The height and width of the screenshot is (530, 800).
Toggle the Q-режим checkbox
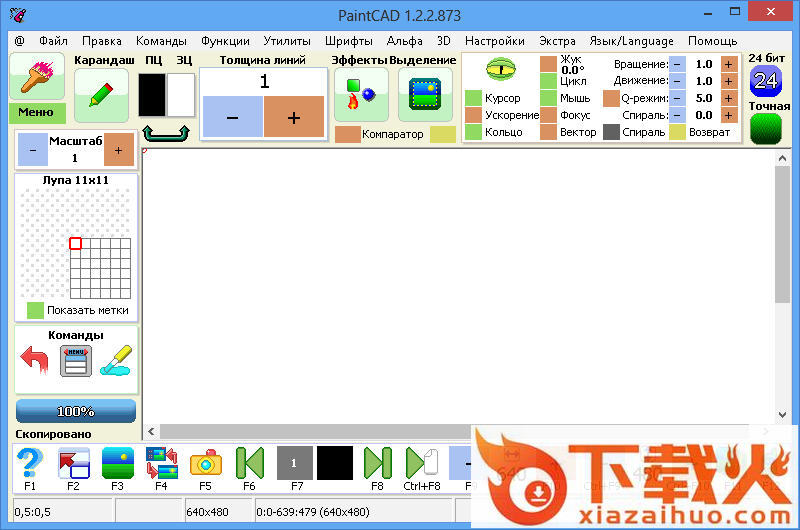point(611,98)
